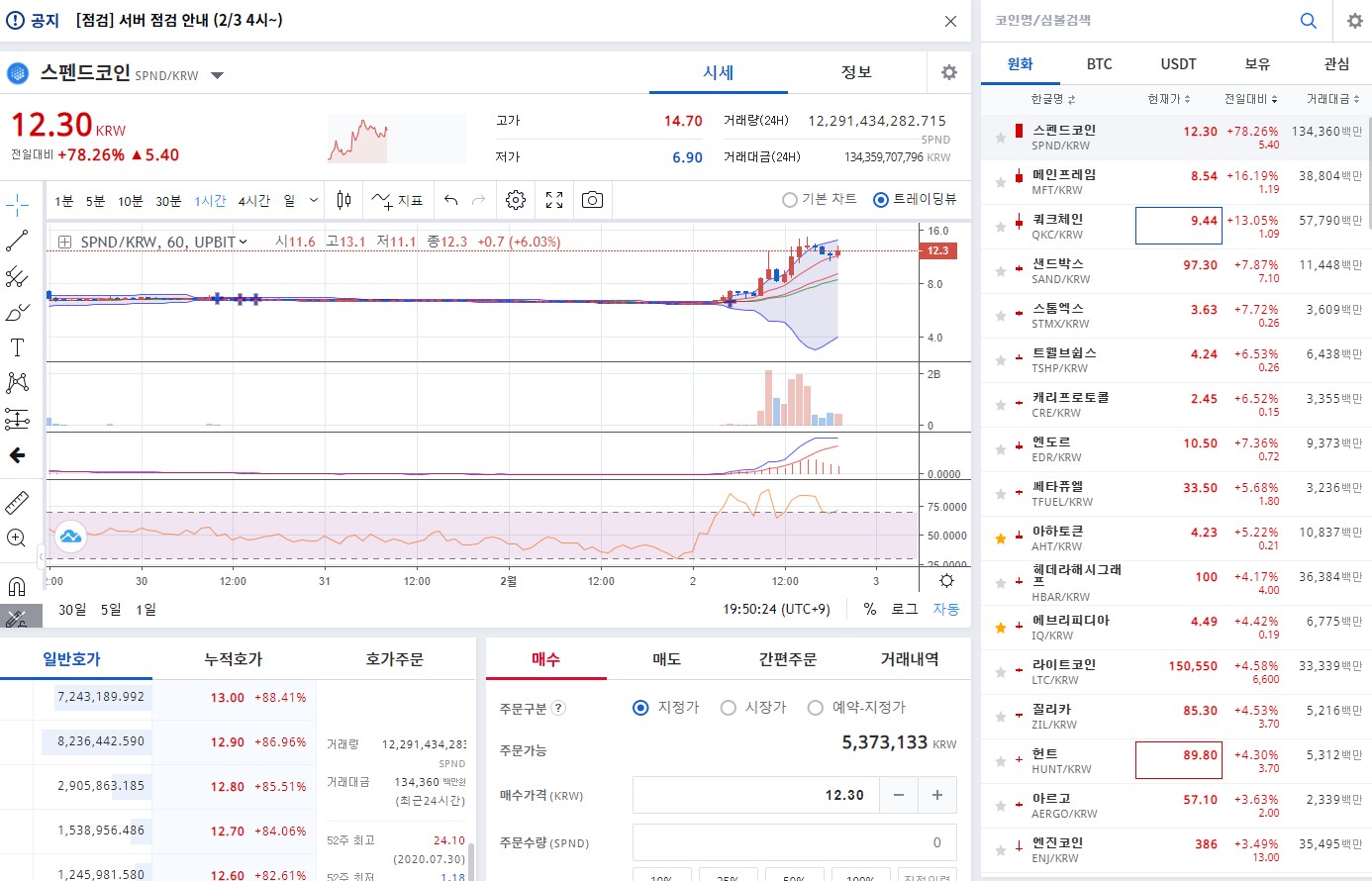Enable 자동 auto scale
1372x881 pixels.
tap(946, 610)
